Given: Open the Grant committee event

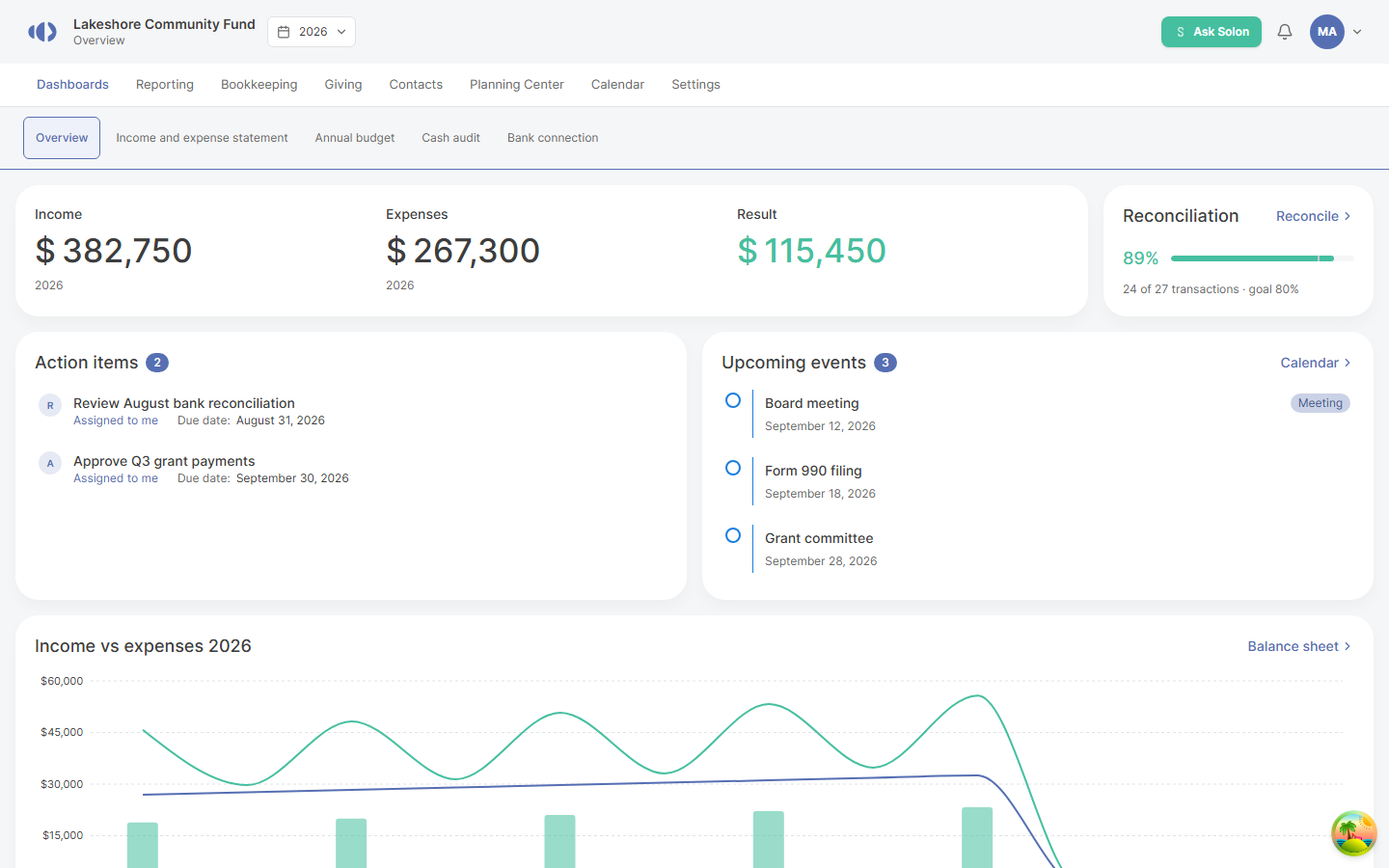Looking at the screenshot, I should point(819,538).
